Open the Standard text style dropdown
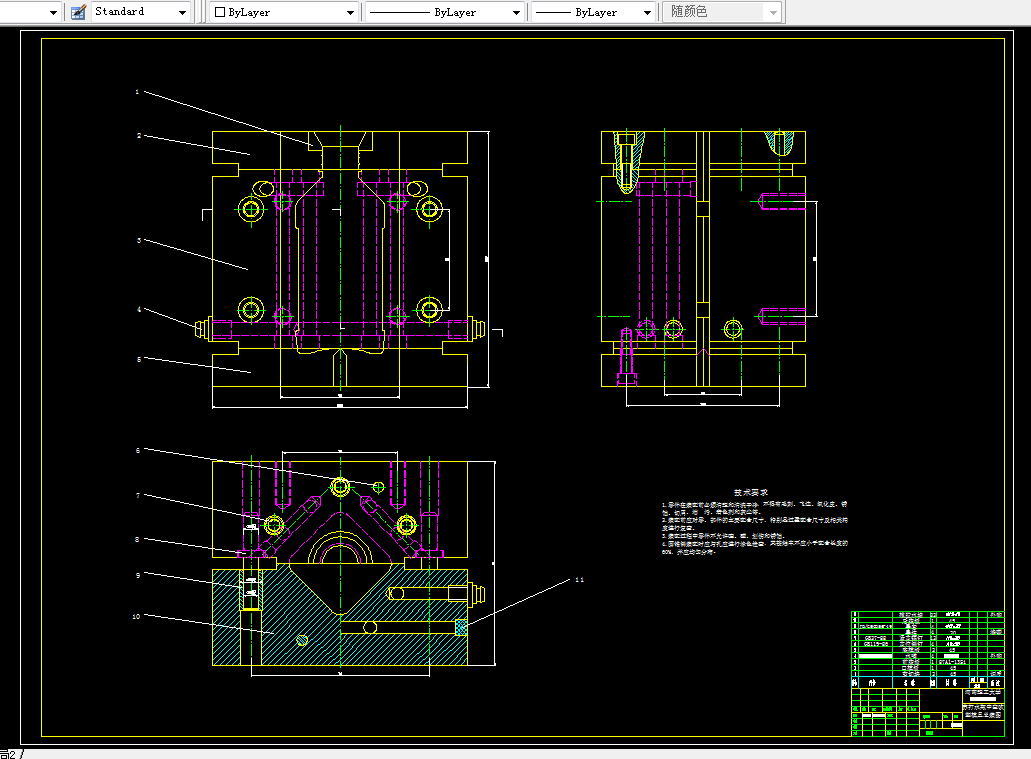The height and width of the screenshot is (759, 1031). coord(140,12)
